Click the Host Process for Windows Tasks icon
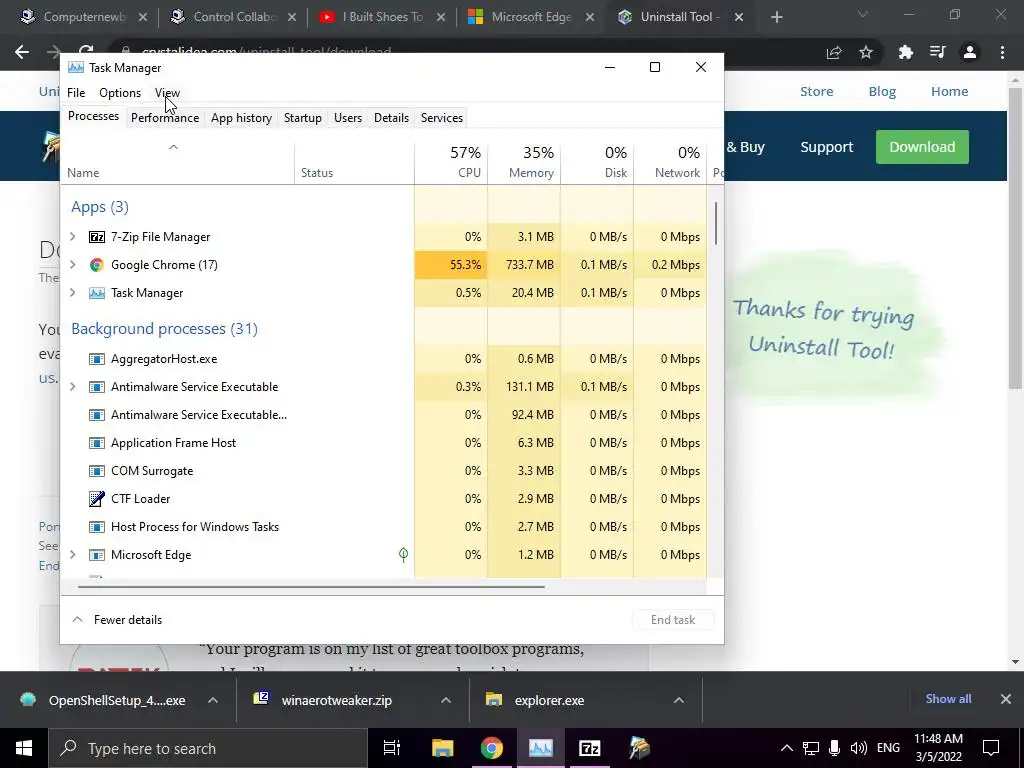 pos(97,527)
